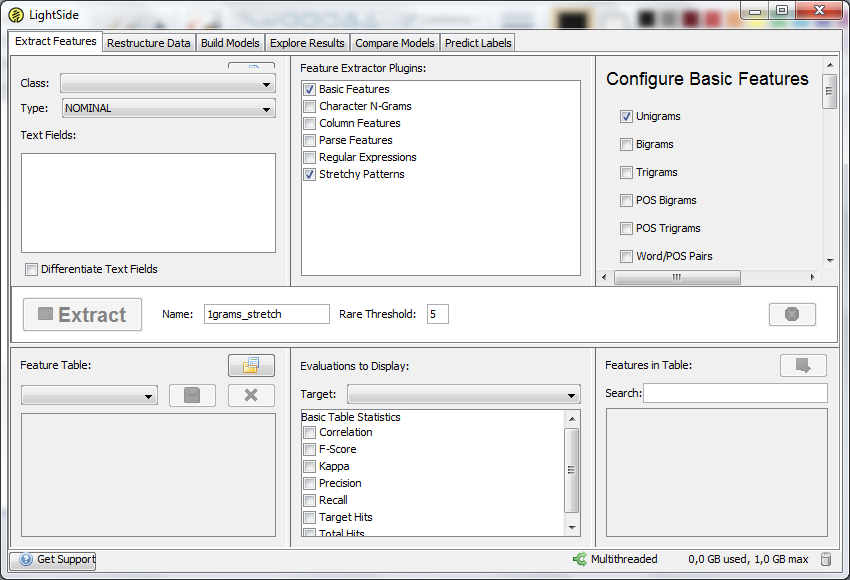Click the Search features input field

click(x=735, y=393)
